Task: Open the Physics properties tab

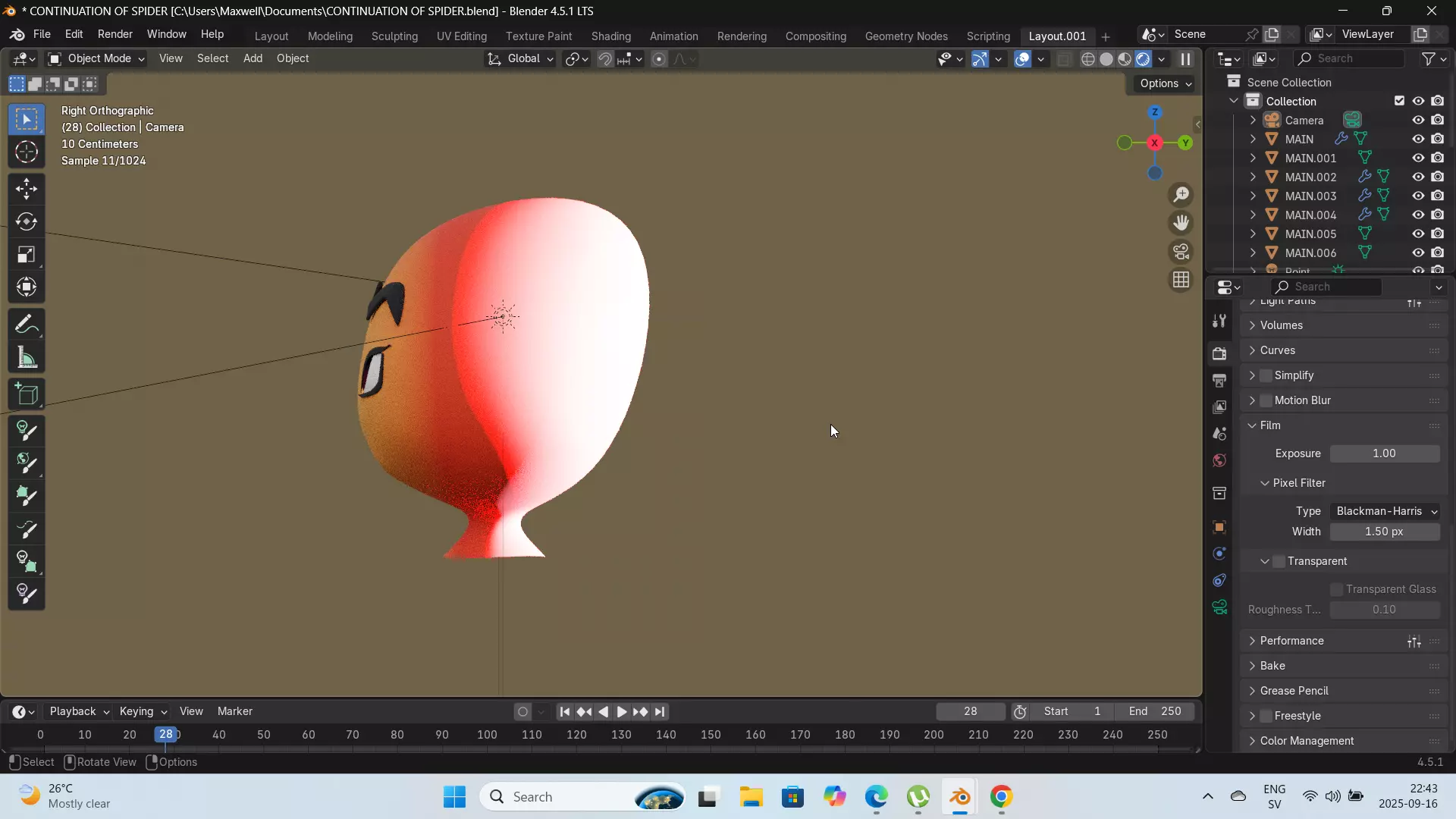Action: (x=1219, y=554)
